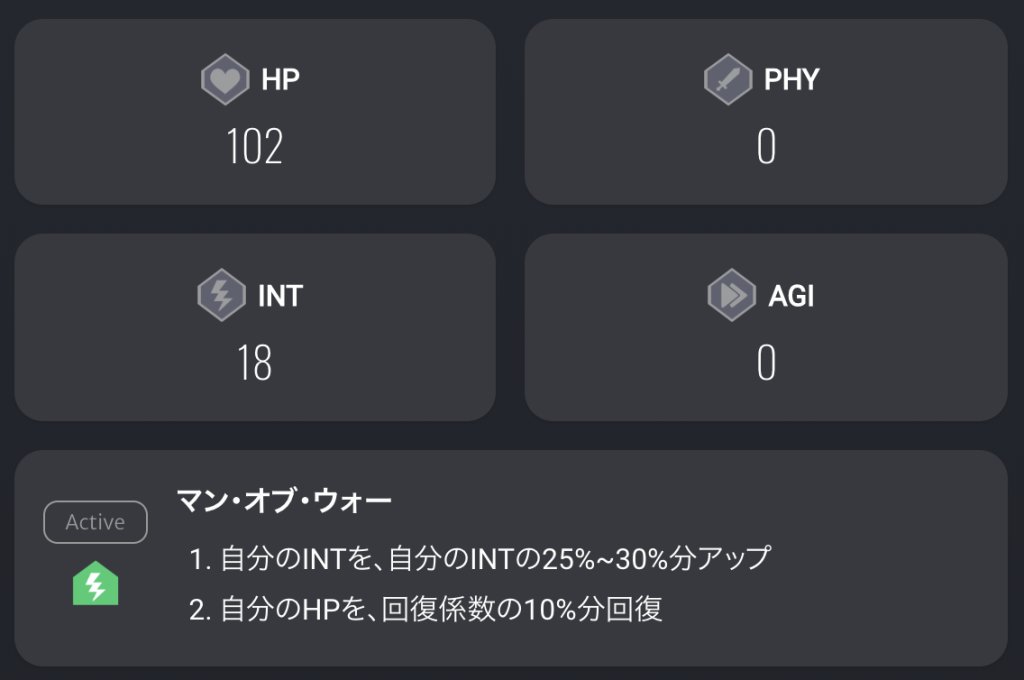Click the "1." list number marker
Screen dimensions: 1024x680
(x=198, y=558)
